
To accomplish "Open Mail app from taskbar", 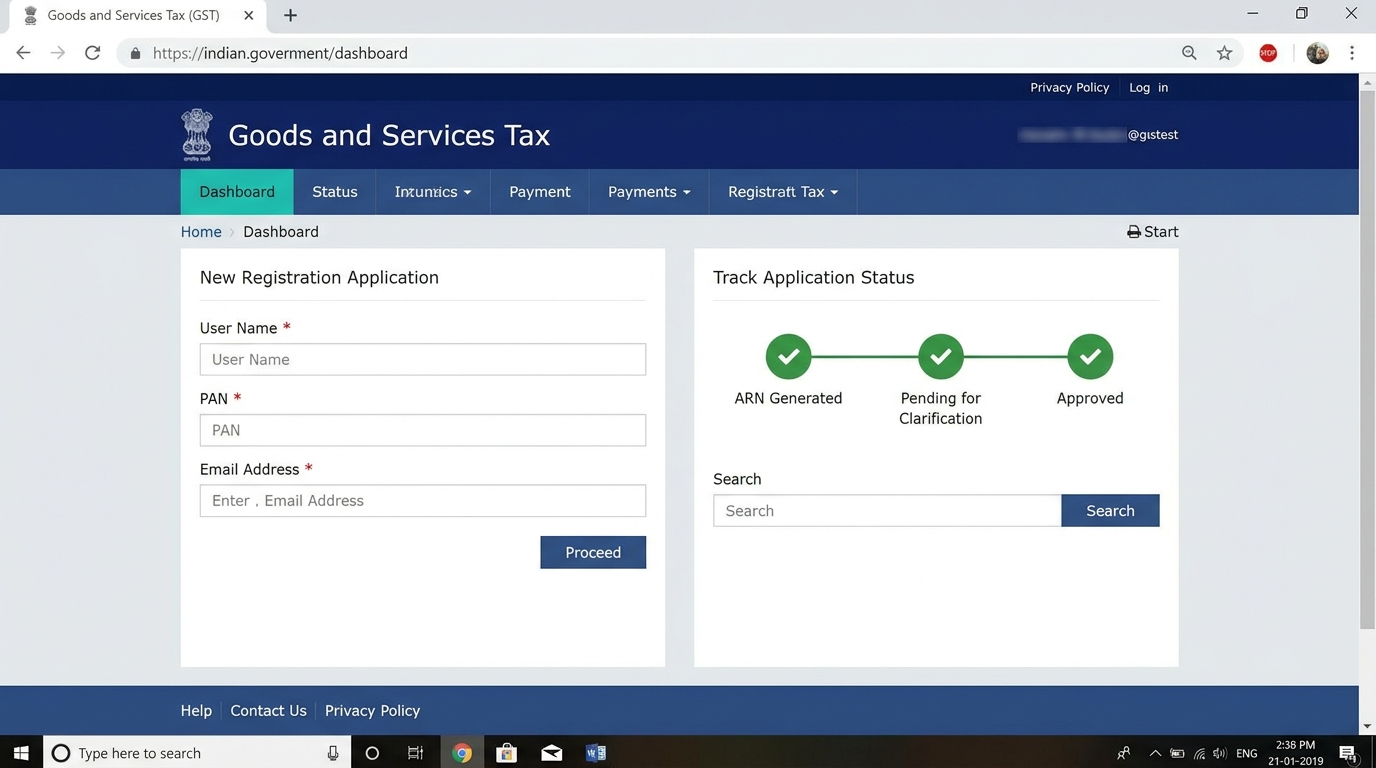I will tap(551, 753).
